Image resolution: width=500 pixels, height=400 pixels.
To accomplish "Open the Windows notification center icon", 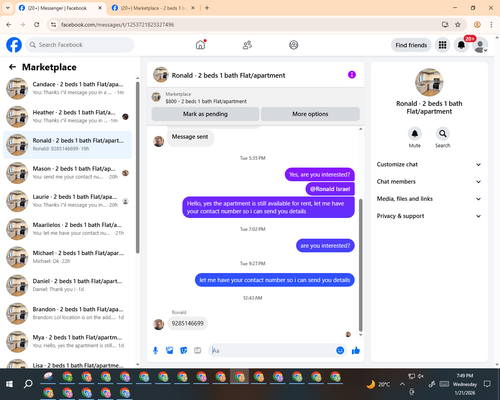I will [487, 384].
